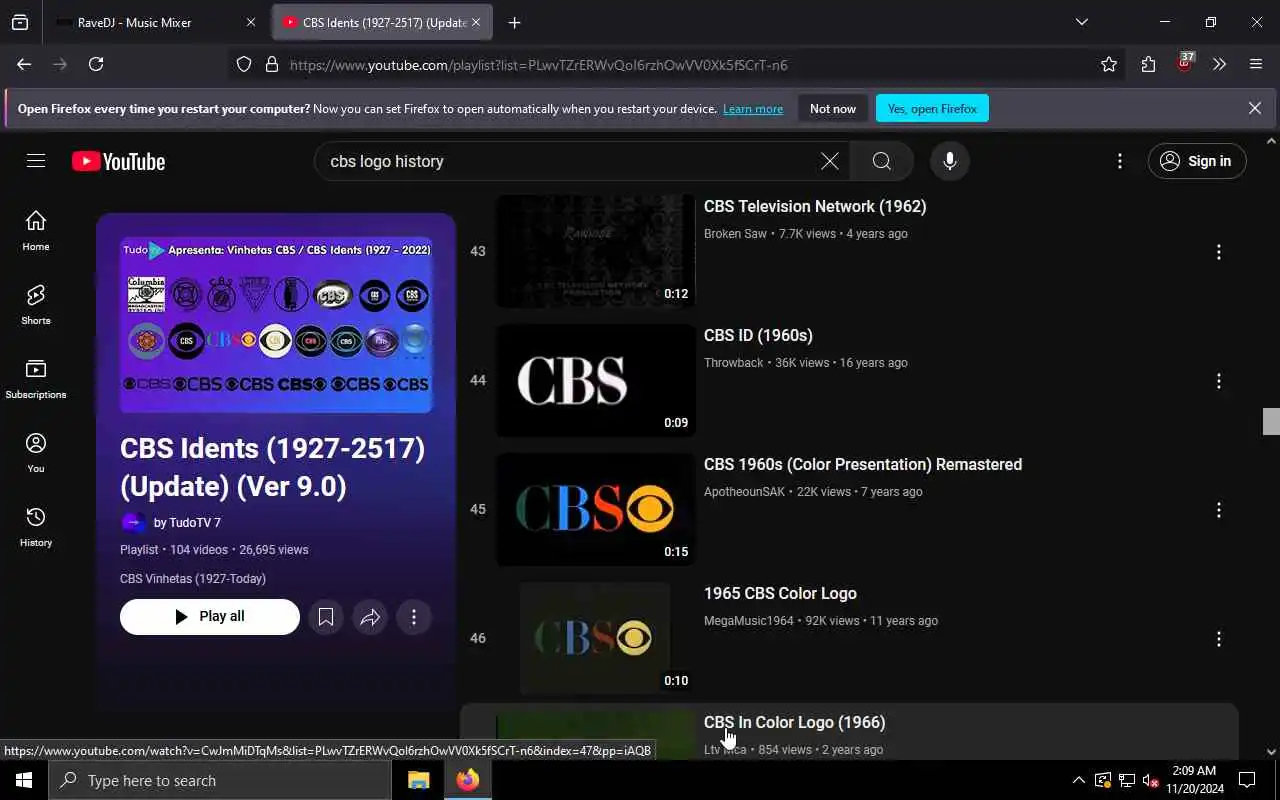Open History in the sidebar
The image size is (1280, 800).
(x=36, y=527)
